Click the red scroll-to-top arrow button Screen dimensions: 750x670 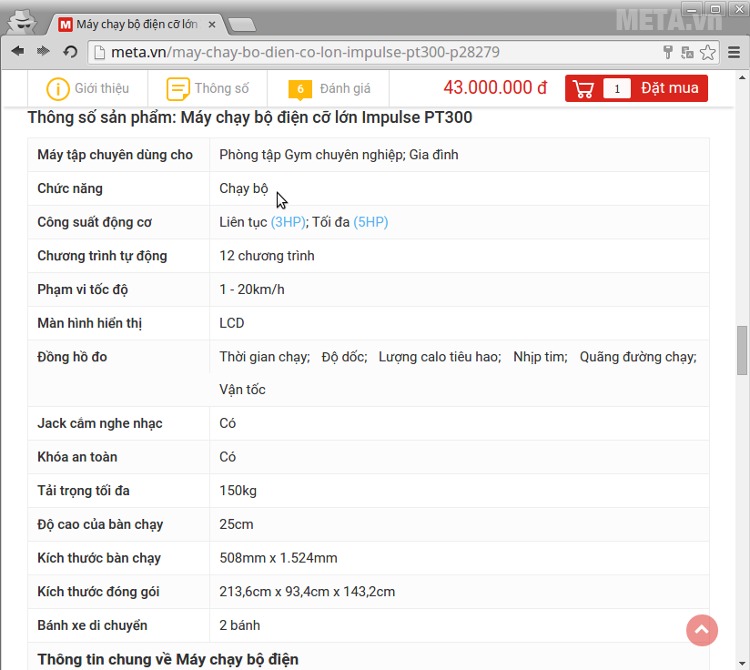[702, 630]
